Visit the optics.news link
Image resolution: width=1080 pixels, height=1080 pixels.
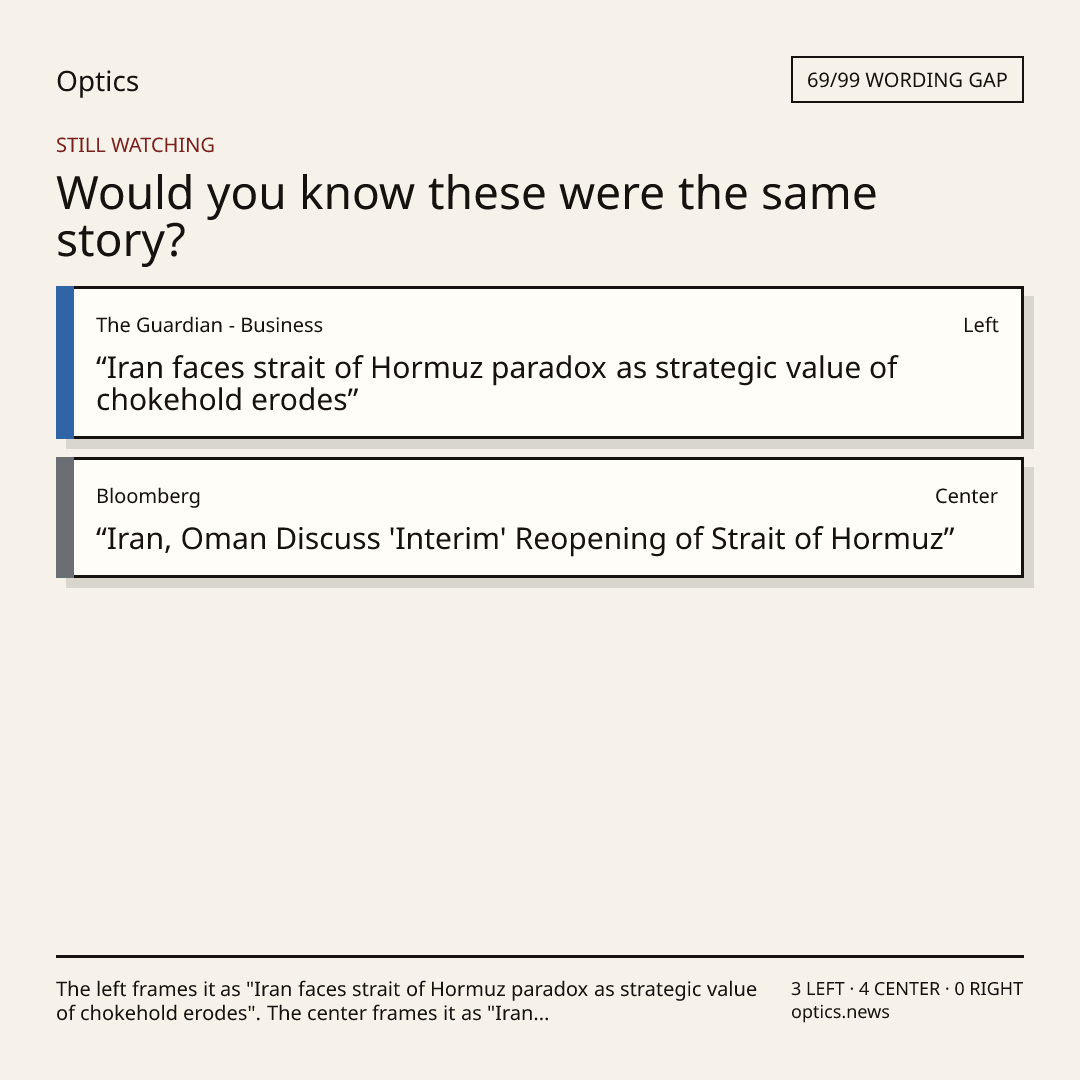840,1012
